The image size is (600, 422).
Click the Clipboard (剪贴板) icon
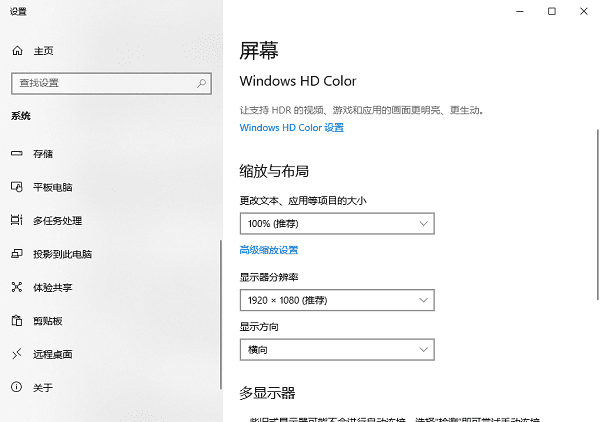click(16, 321)
